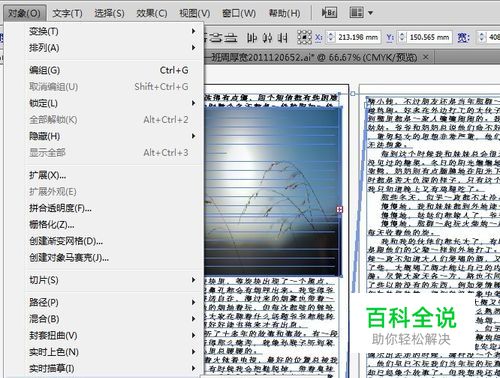500x378 pixels.
Task: Click vertical distribute bottom icon
Action: click(230, 38)
